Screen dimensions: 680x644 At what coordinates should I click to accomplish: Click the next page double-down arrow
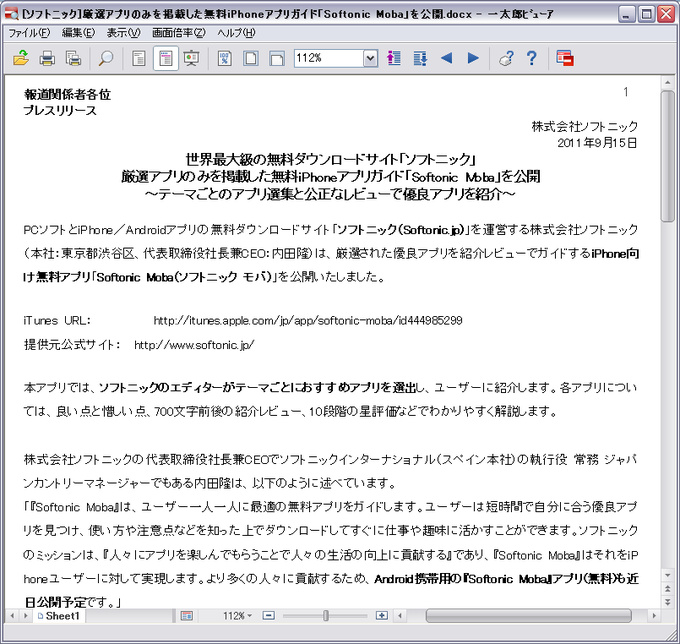tap(667, 602)
